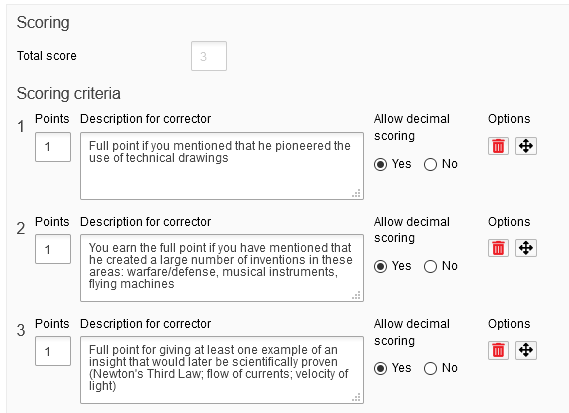Focus the Points input of criterion 3
The image size is (569, 413).
pos(53,351)
